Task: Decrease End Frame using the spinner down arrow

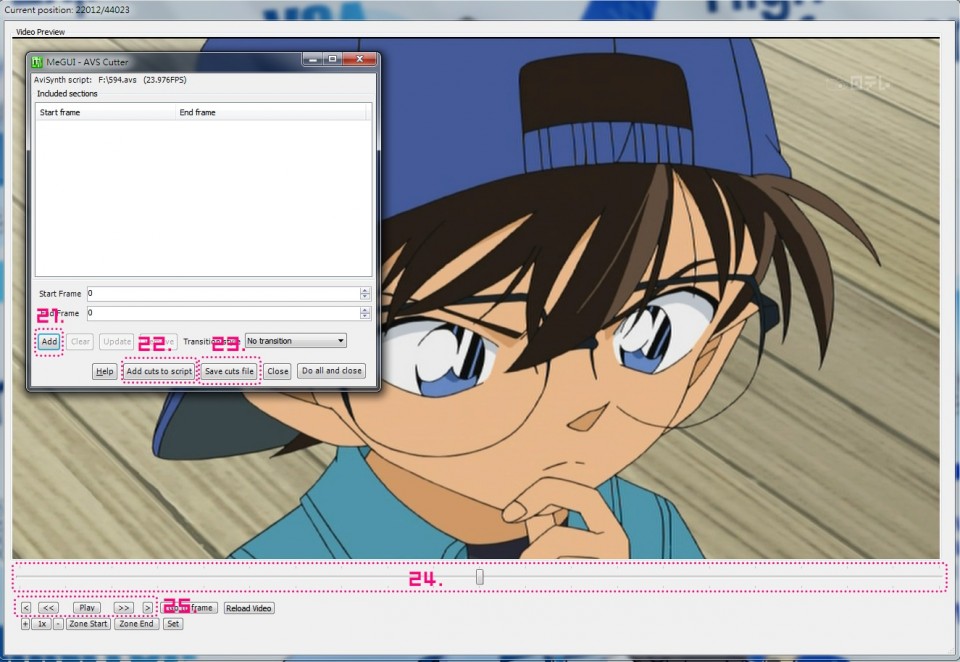Action: (x=365, y=317)
